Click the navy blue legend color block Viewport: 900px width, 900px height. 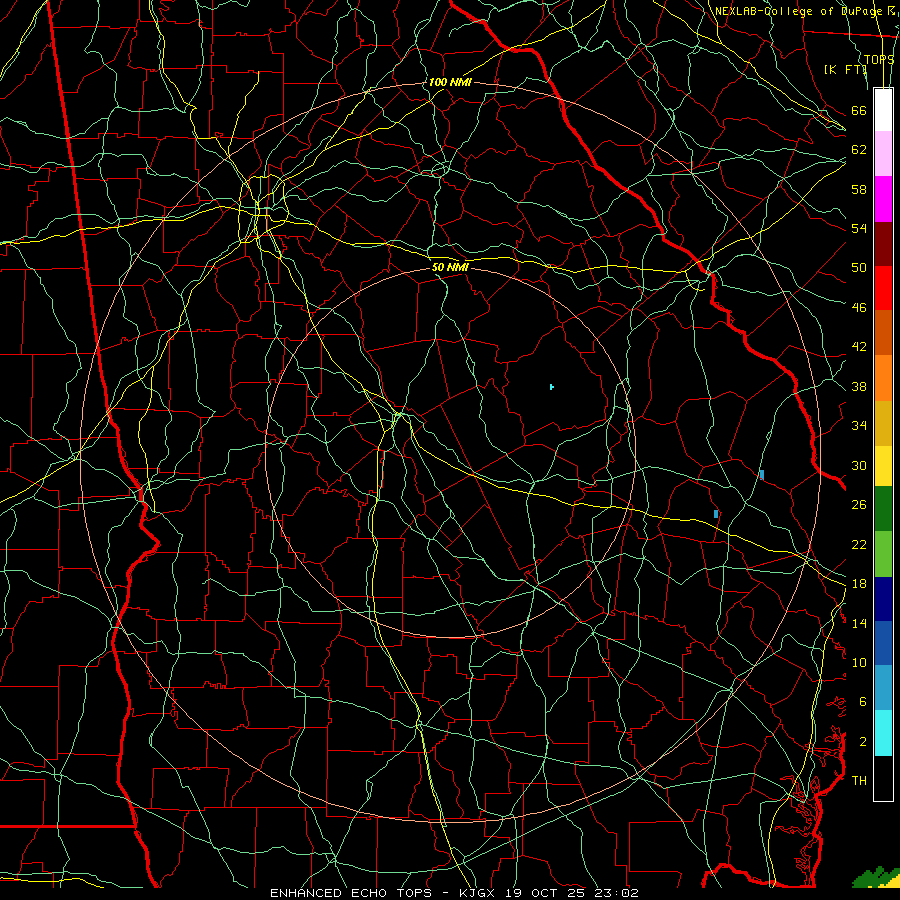tap(883, 599)
